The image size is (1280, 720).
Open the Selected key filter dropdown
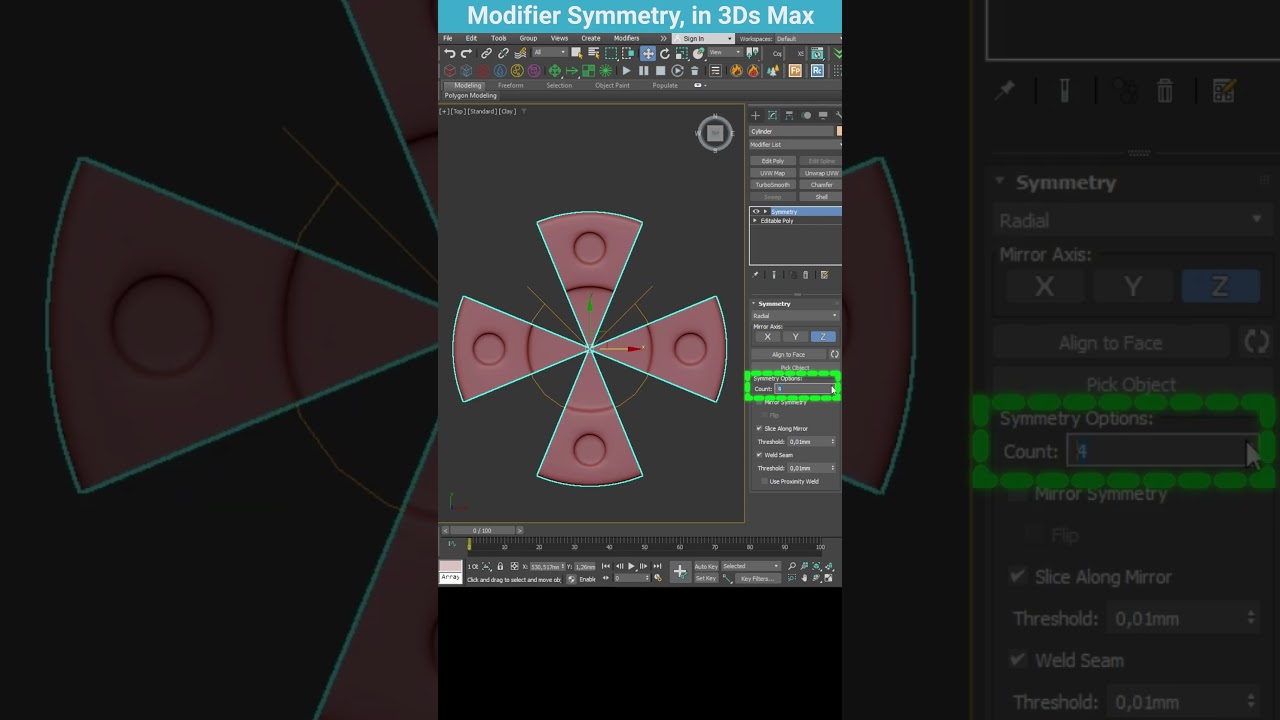coord(751,566)
